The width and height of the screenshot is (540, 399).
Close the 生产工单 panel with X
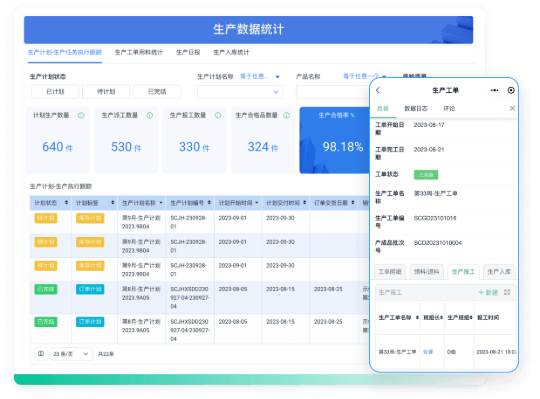[512, 108]
